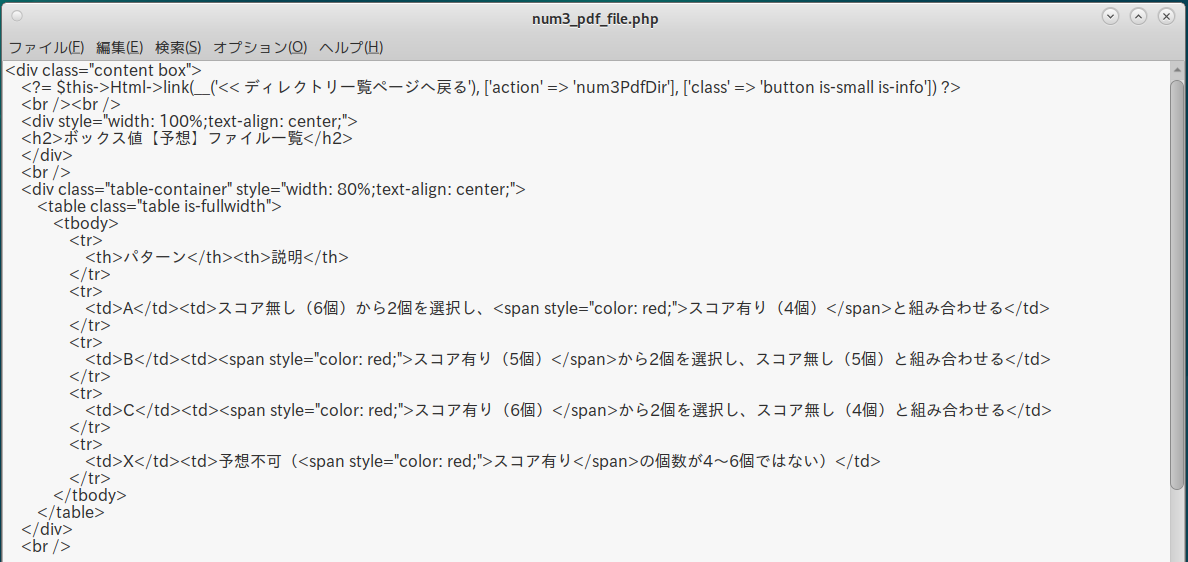
Task: Open the 検索(S) menu
Action: (178, 47)
